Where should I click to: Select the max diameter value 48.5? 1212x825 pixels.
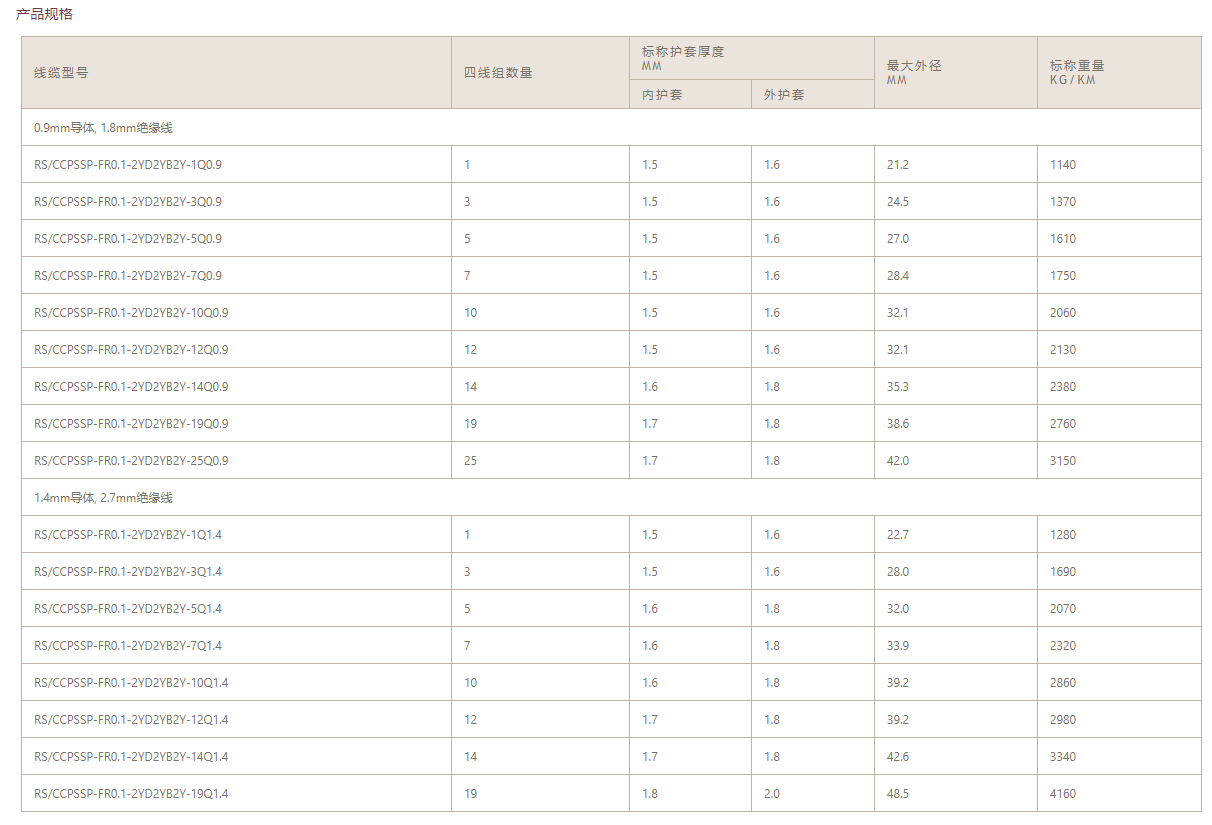point(898,794)
